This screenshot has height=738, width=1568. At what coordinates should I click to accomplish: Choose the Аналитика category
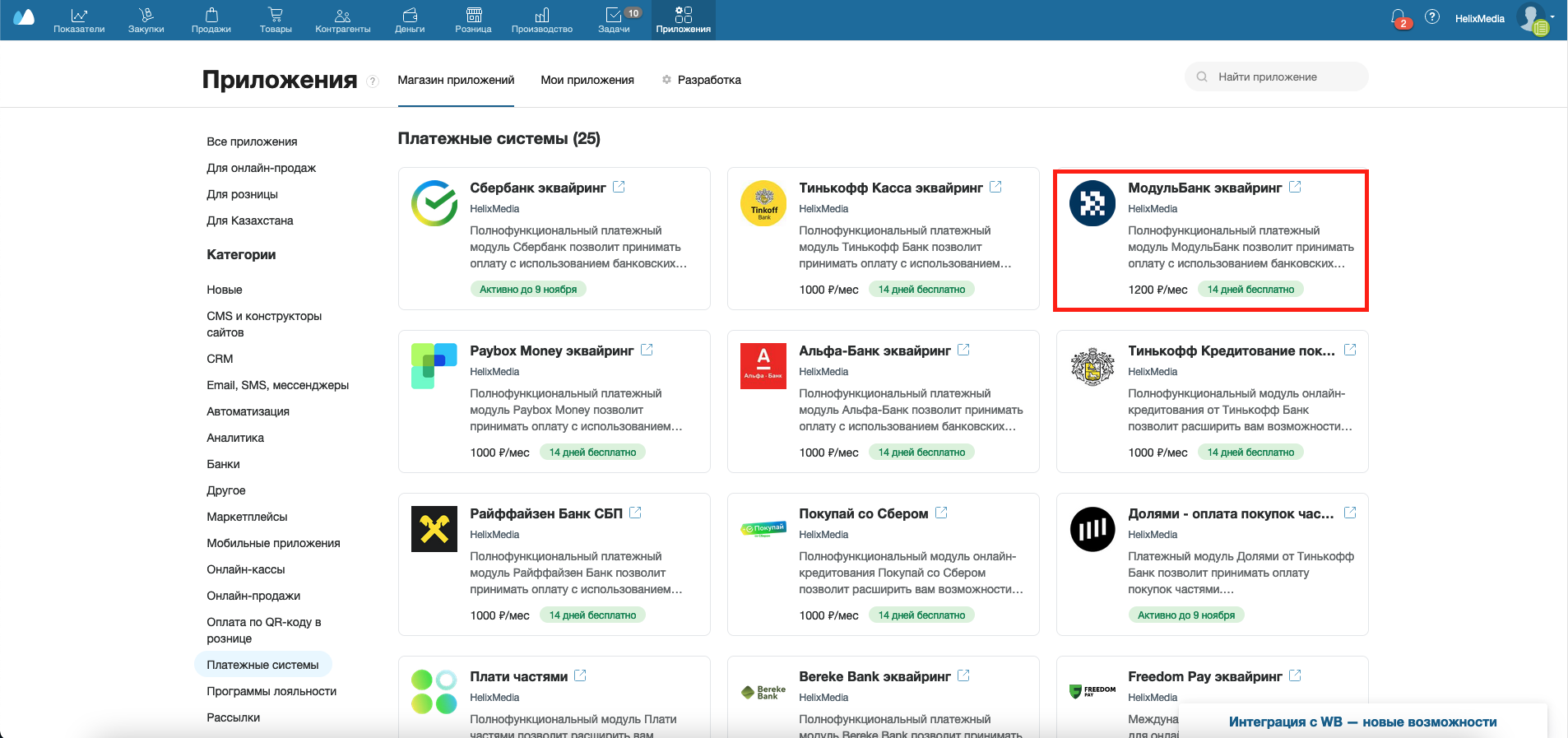235,438
